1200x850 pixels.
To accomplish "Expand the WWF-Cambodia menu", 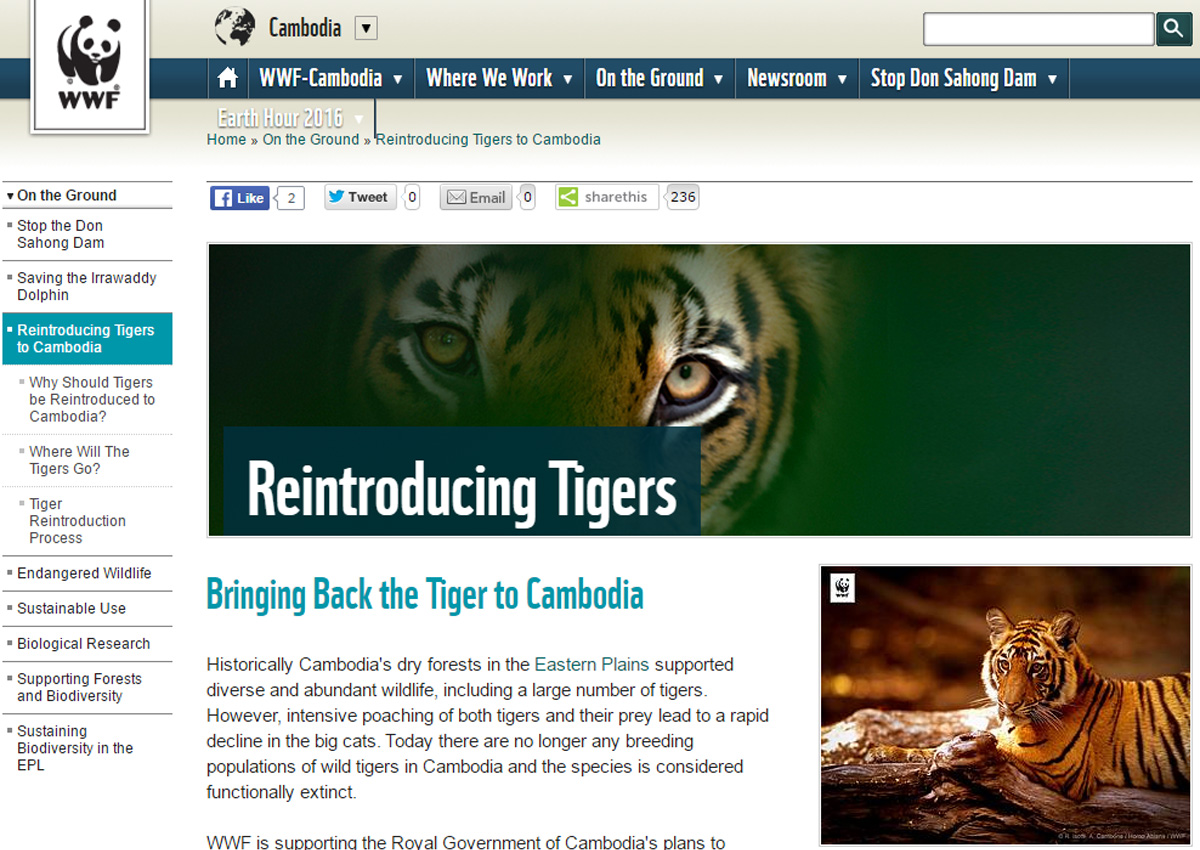I will [x=330, y=78].
